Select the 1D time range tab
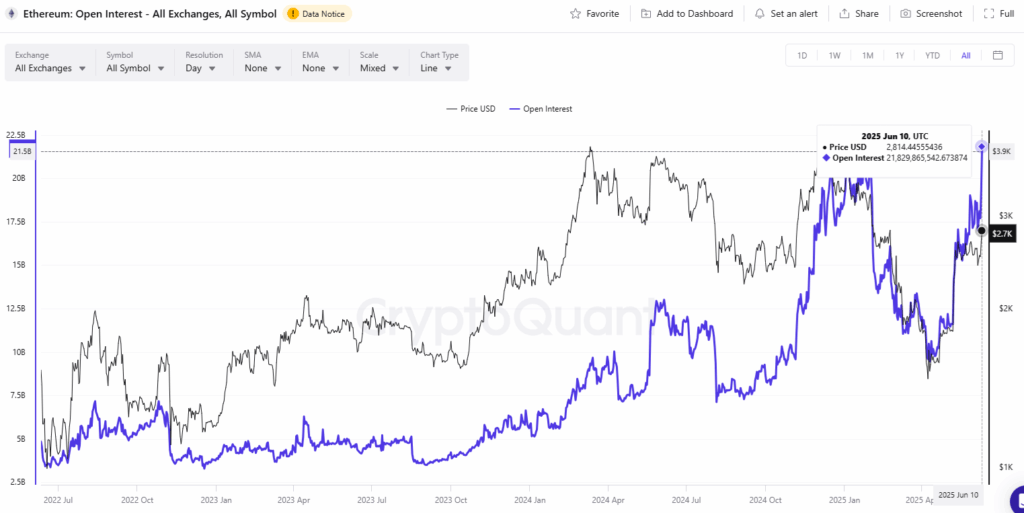Image resolution: width=1024 pixels, height=513 pixels. point(802,55)
